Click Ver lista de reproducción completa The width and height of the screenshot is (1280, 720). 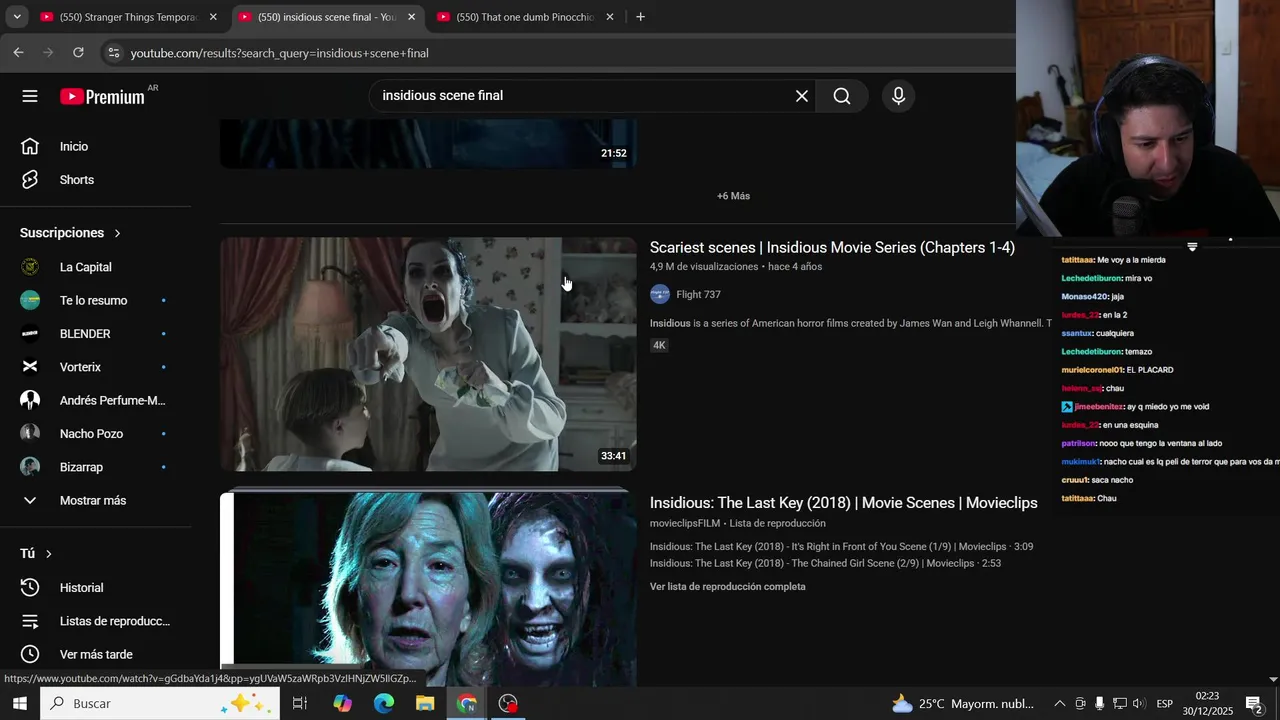pyautogui.click(x=727, y=587)
